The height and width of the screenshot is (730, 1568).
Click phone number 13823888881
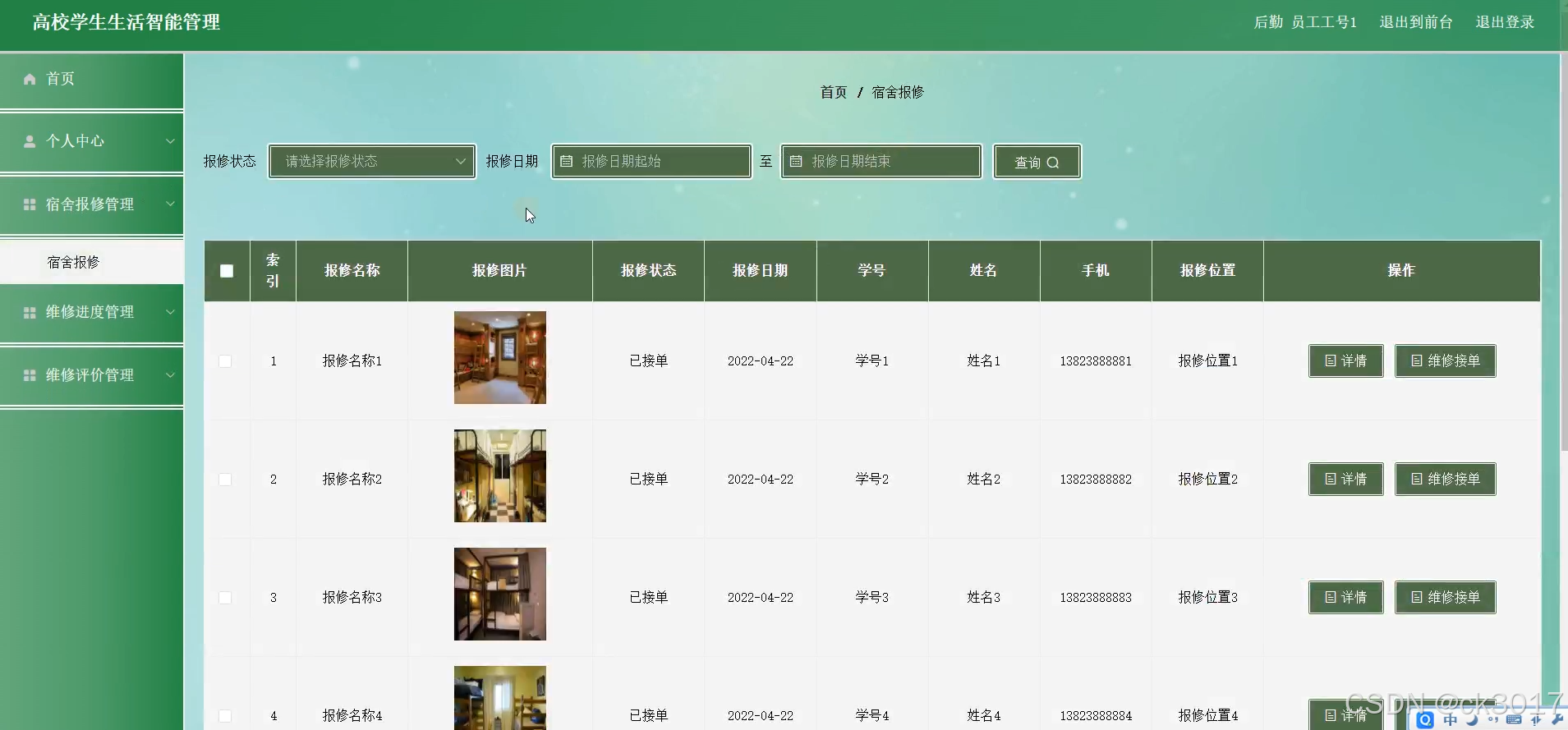1096,361
